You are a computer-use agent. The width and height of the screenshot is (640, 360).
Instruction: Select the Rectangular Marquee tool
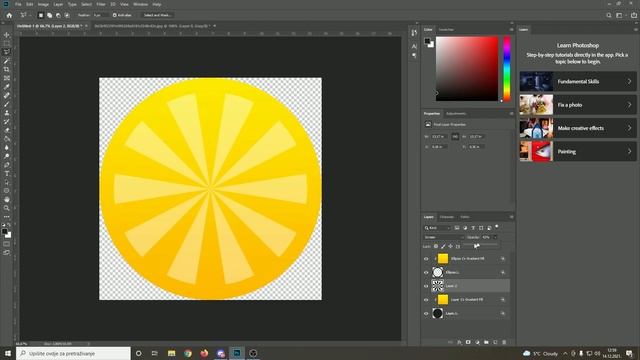pyautogui.click(x=7, y=43)
